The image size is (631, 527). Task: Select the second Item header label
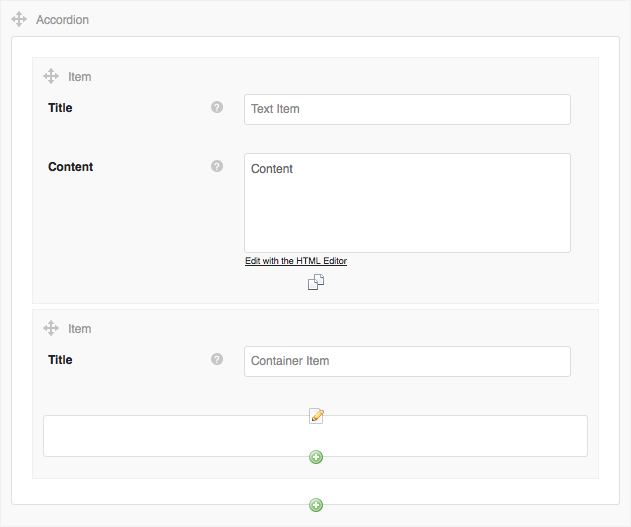[80, 329]
